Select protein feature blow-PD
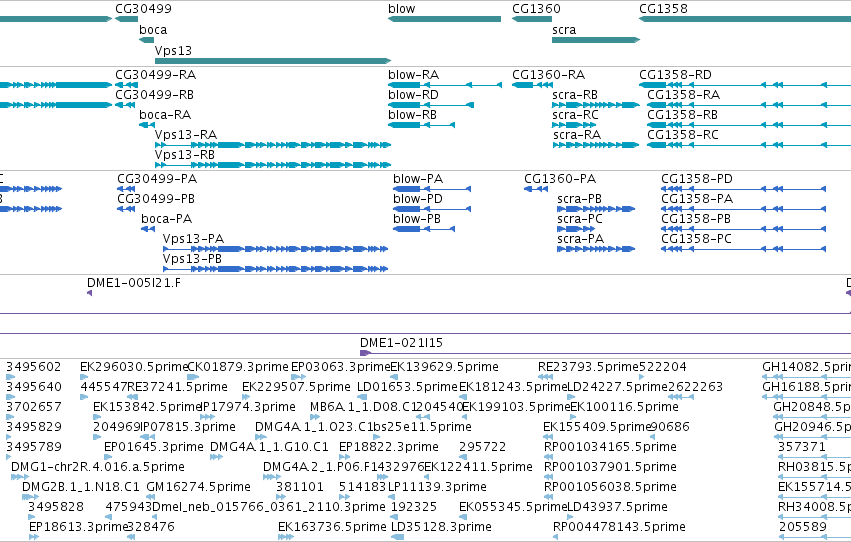851x542 pixels. point(432,209)
